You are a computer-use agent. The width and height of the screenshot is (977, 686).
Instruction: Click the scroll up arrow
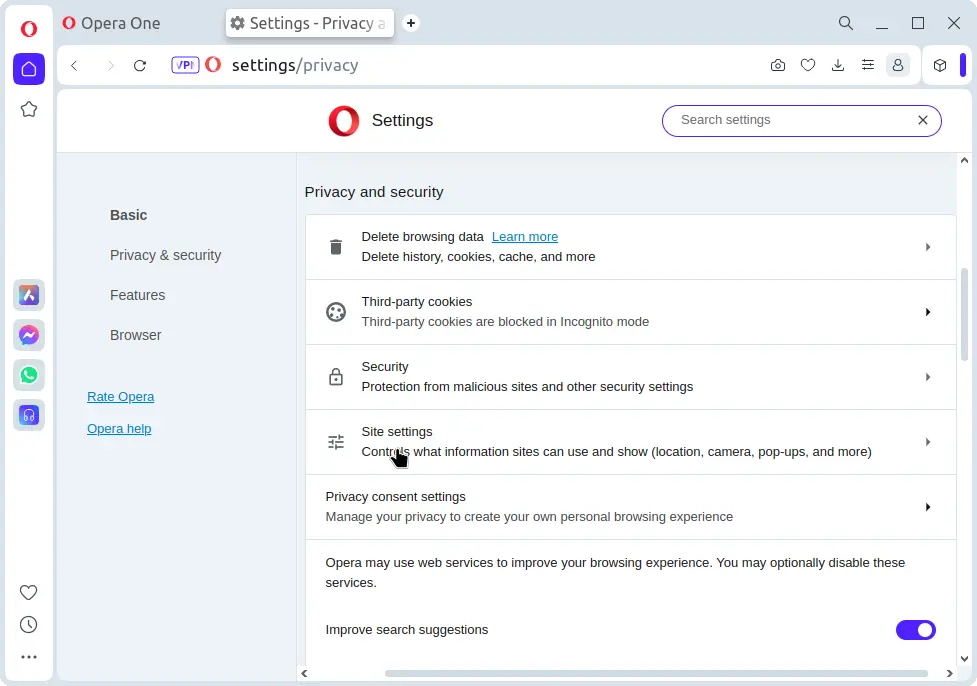[x=964, y=161]
